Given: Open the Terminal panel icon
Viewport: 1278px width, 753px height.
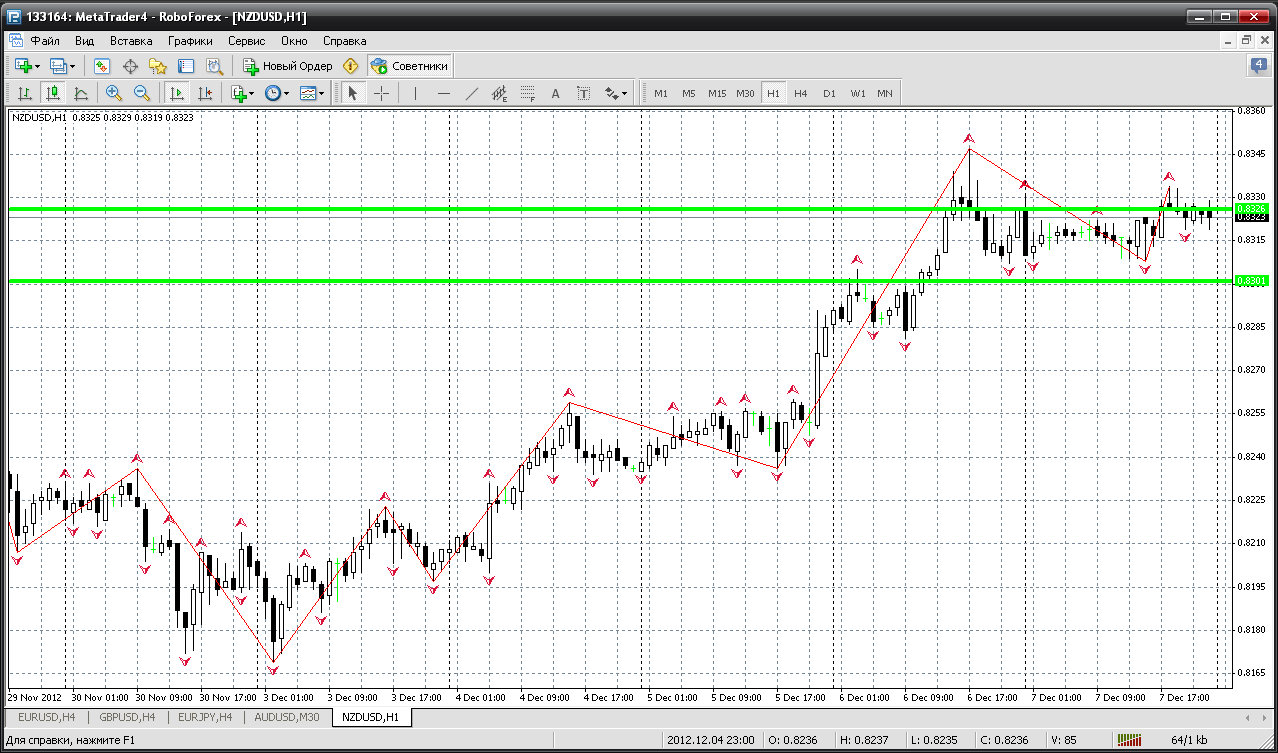Looking at the screenshot, I should click(x=186, y=66).
